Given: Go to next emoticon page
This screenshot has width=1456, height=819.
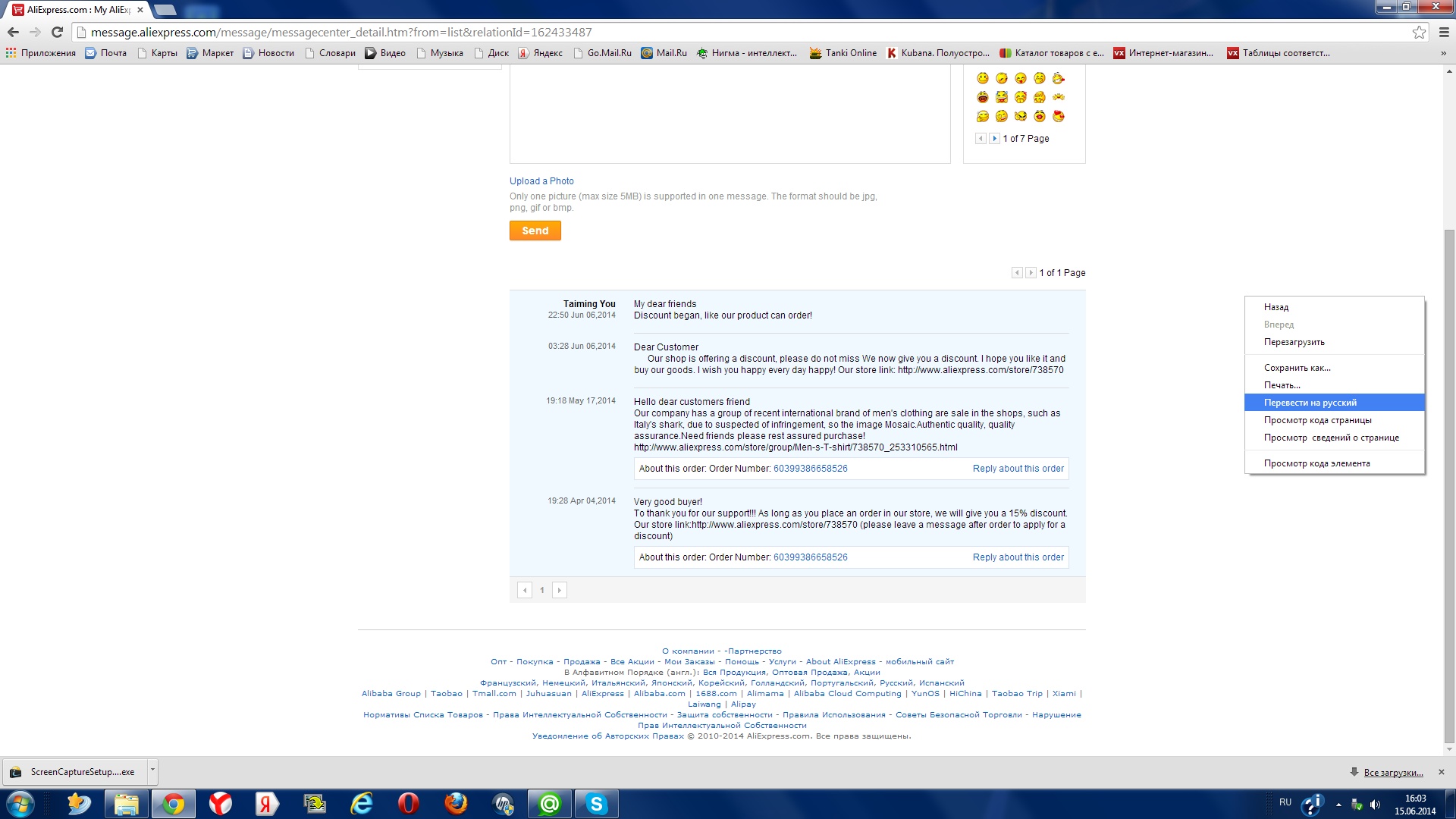Looking at the screenshot, I should 994,138.
